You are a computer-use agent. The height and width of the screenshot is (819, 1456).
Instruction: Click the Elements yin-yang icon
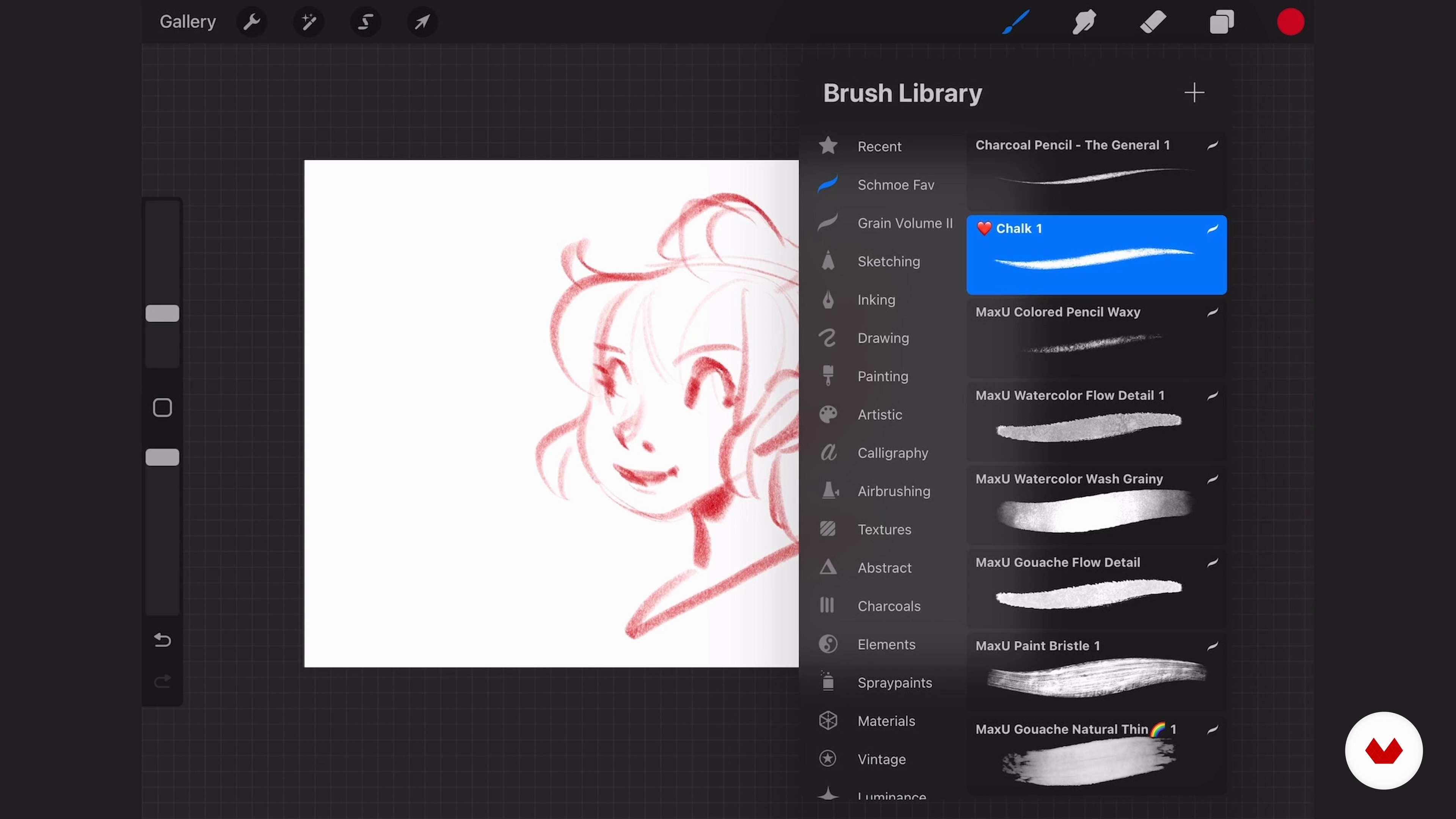tap(828, 644)
